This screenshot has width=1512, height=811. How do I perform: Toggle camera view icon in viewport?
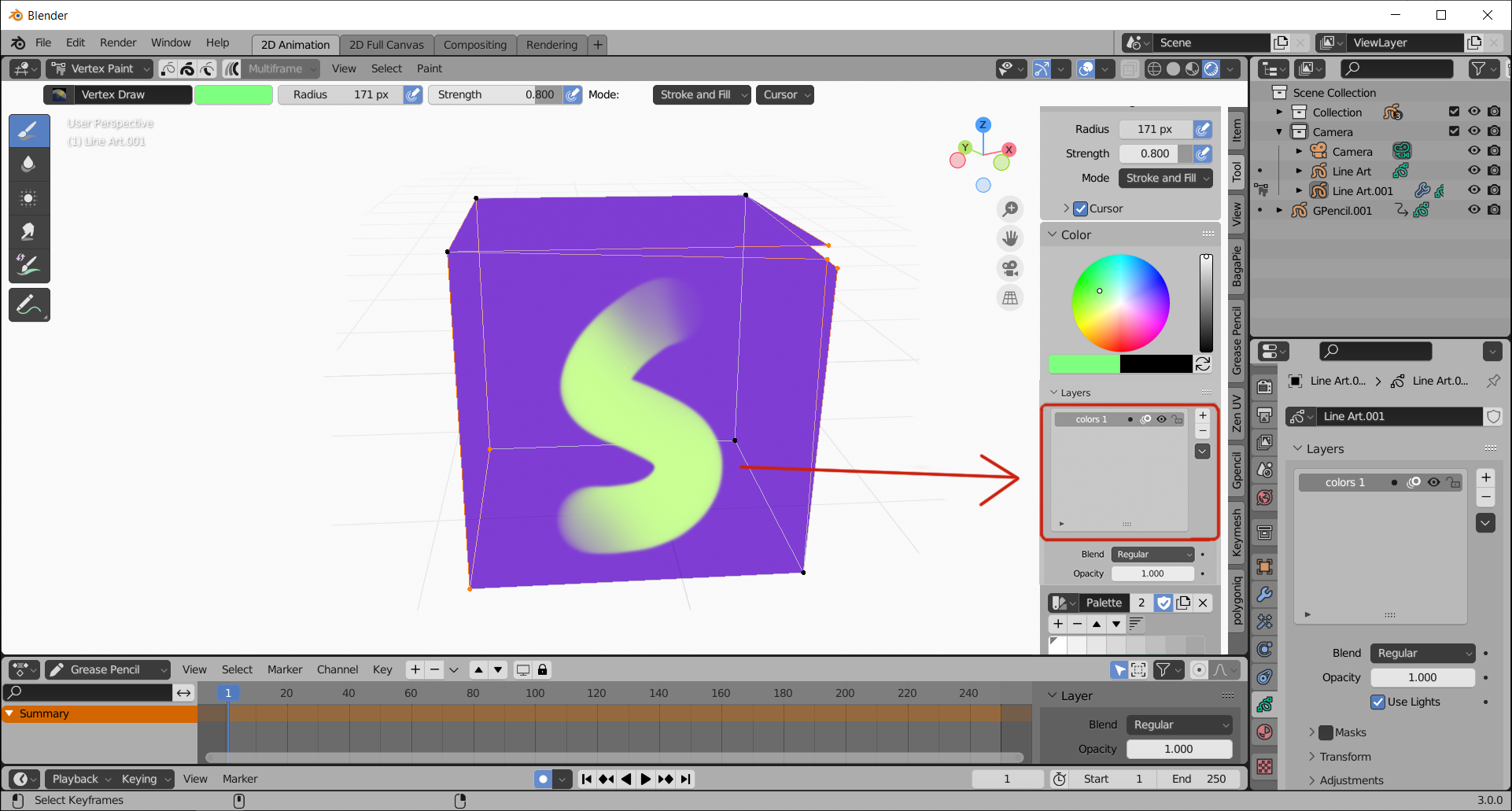1010,268
